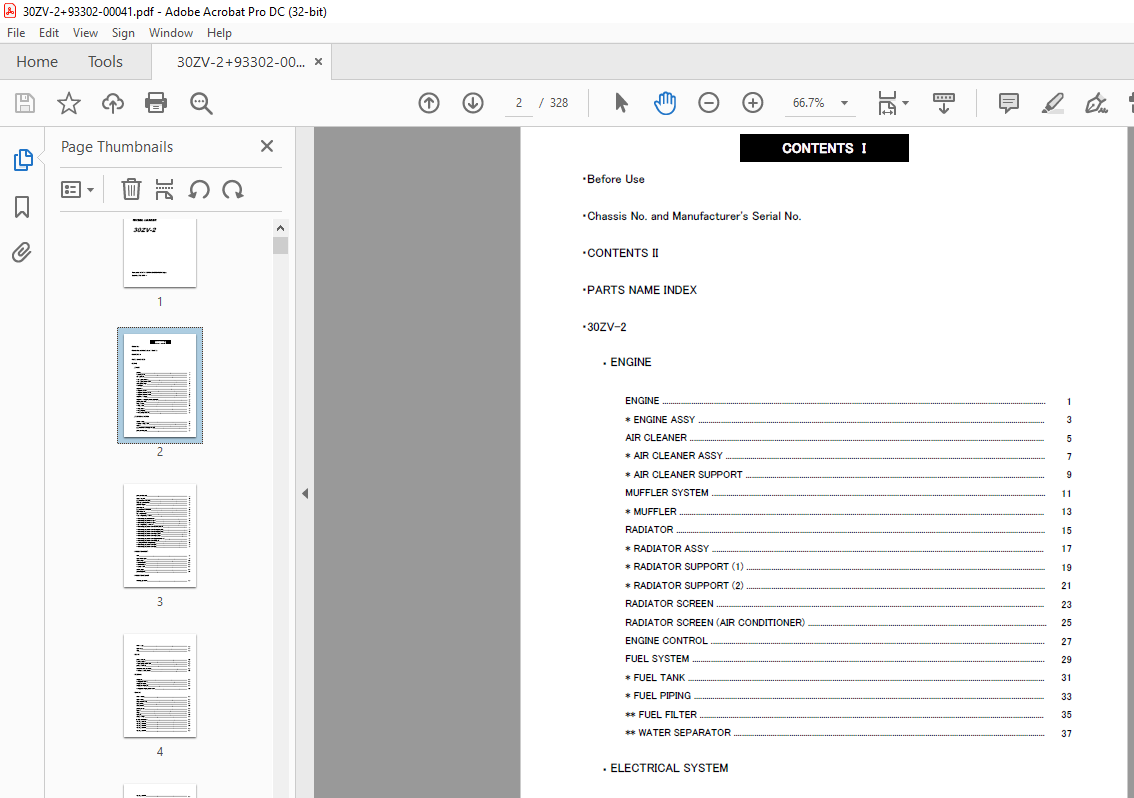Viewport: 1134px width, 798px height.
Task: Select the Highlight text pen
Action: pyautogui.click(x=1053, y=103)
